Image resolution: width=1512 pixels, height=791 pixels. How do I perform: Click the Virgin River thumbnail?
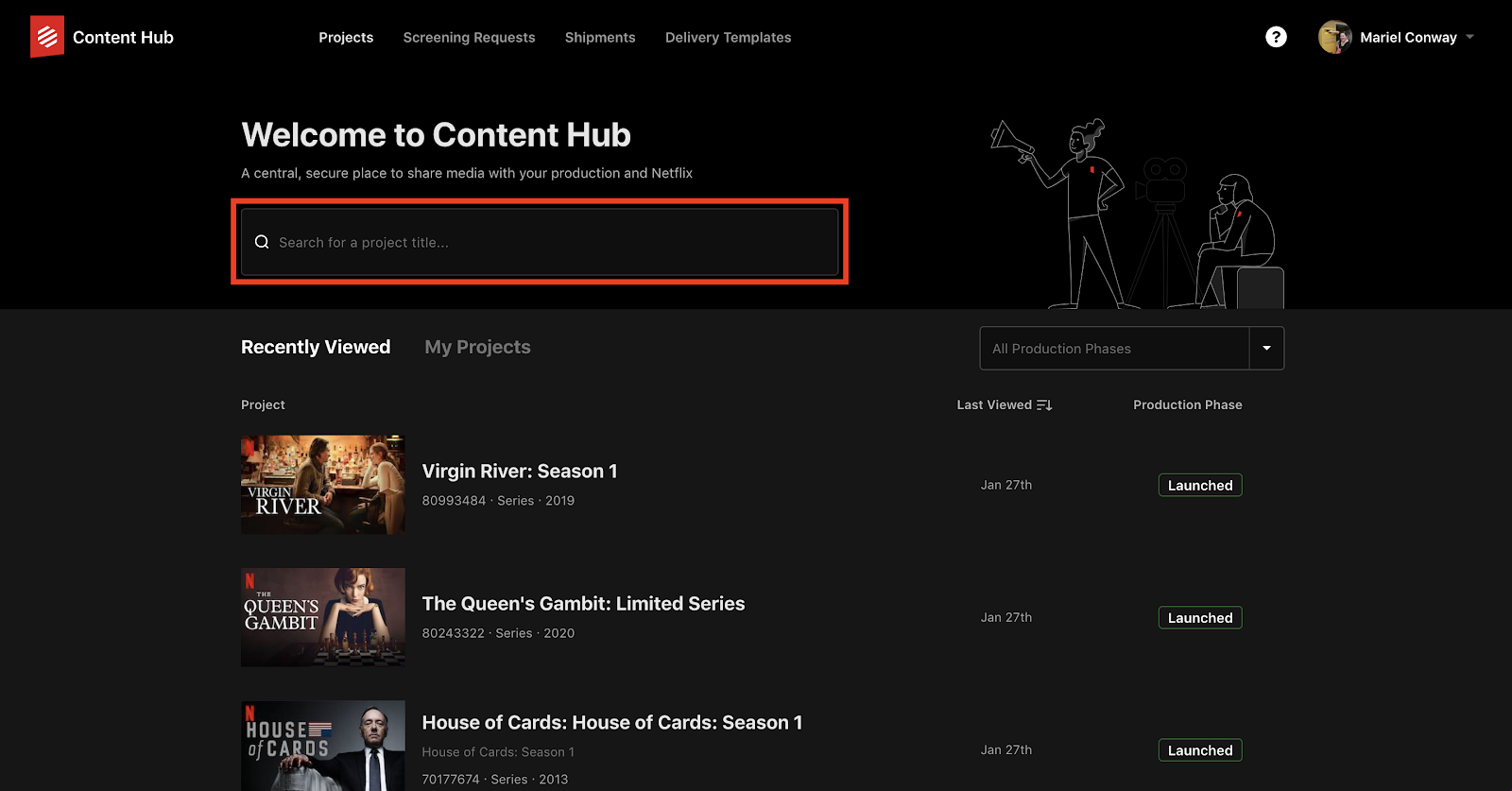323,485
